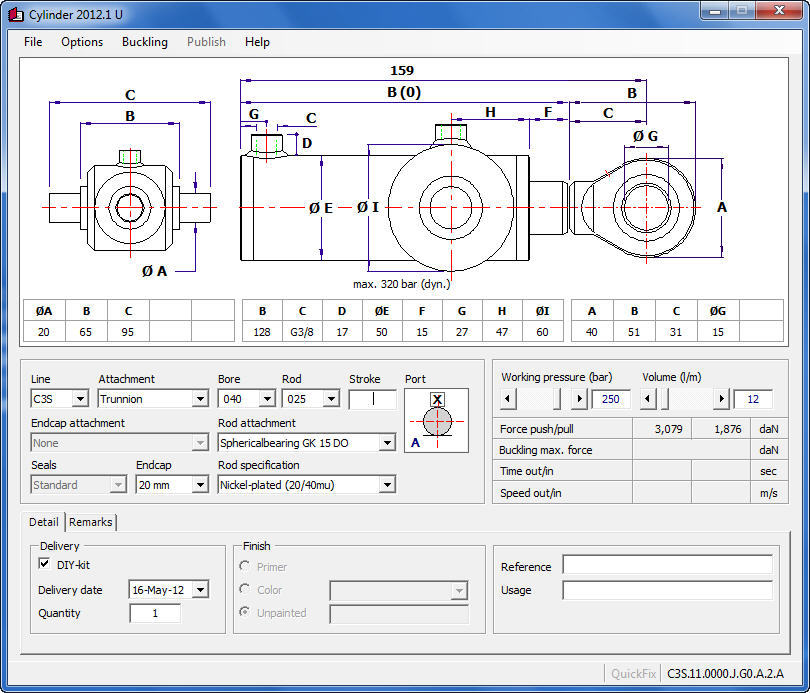Click the port position diagram icon
The height and width of the screenshot is (693, 810).
point(437,420)
